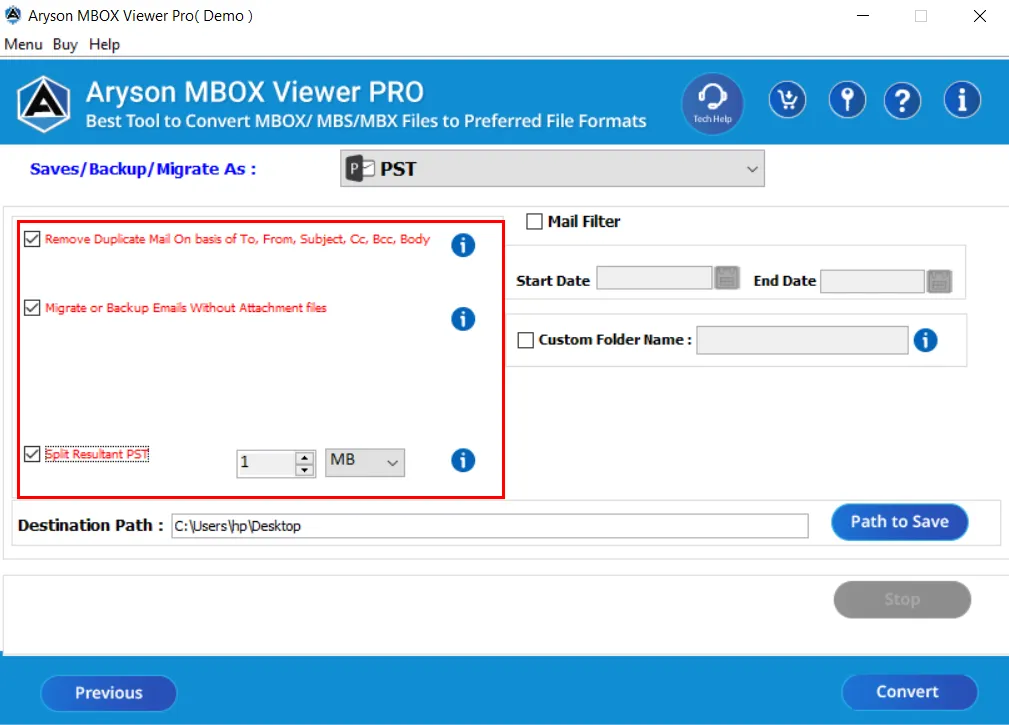
Task: Open the Start Date calendar picker
Action: point(727,279)
